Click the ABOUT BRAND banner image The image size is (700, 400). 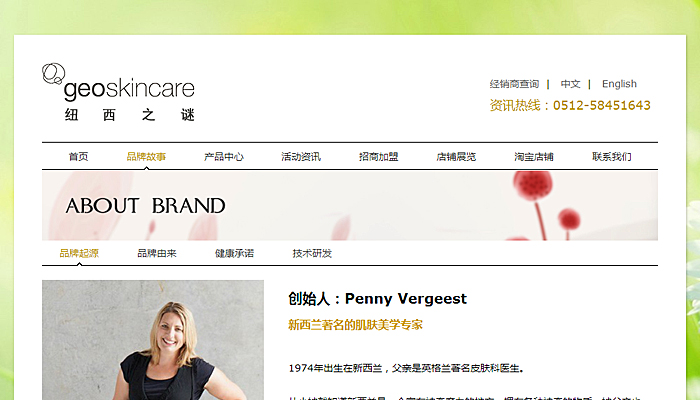350,206
